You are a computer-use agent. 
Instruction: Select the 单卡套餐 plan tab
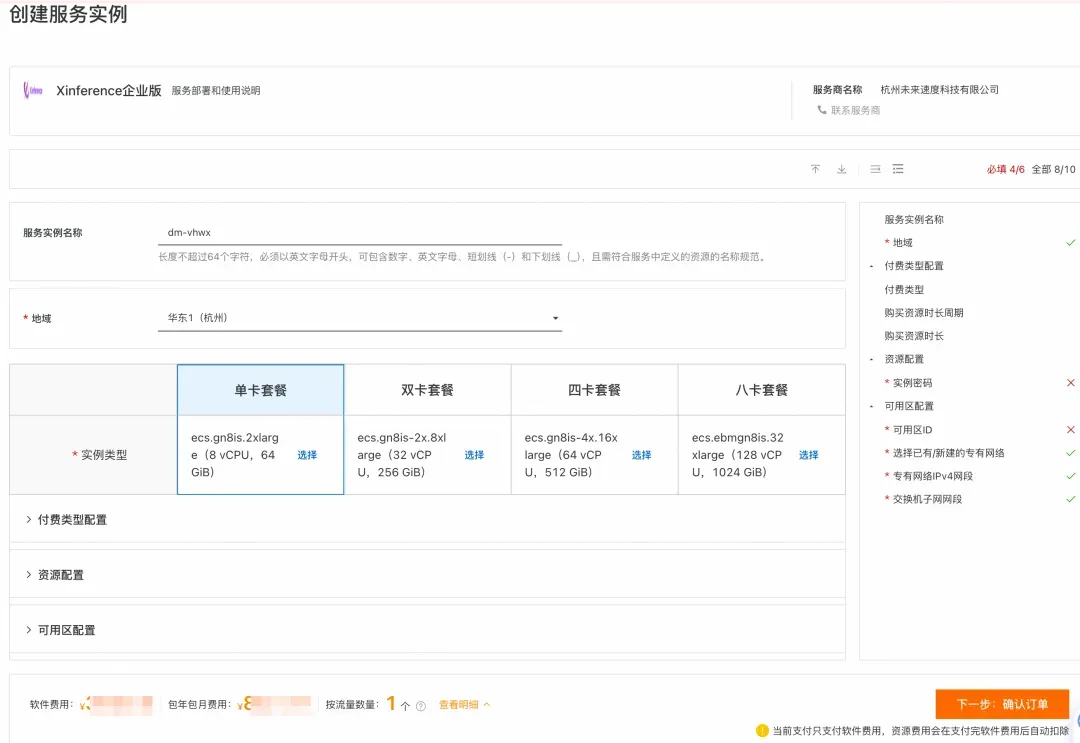pos(260,390)
